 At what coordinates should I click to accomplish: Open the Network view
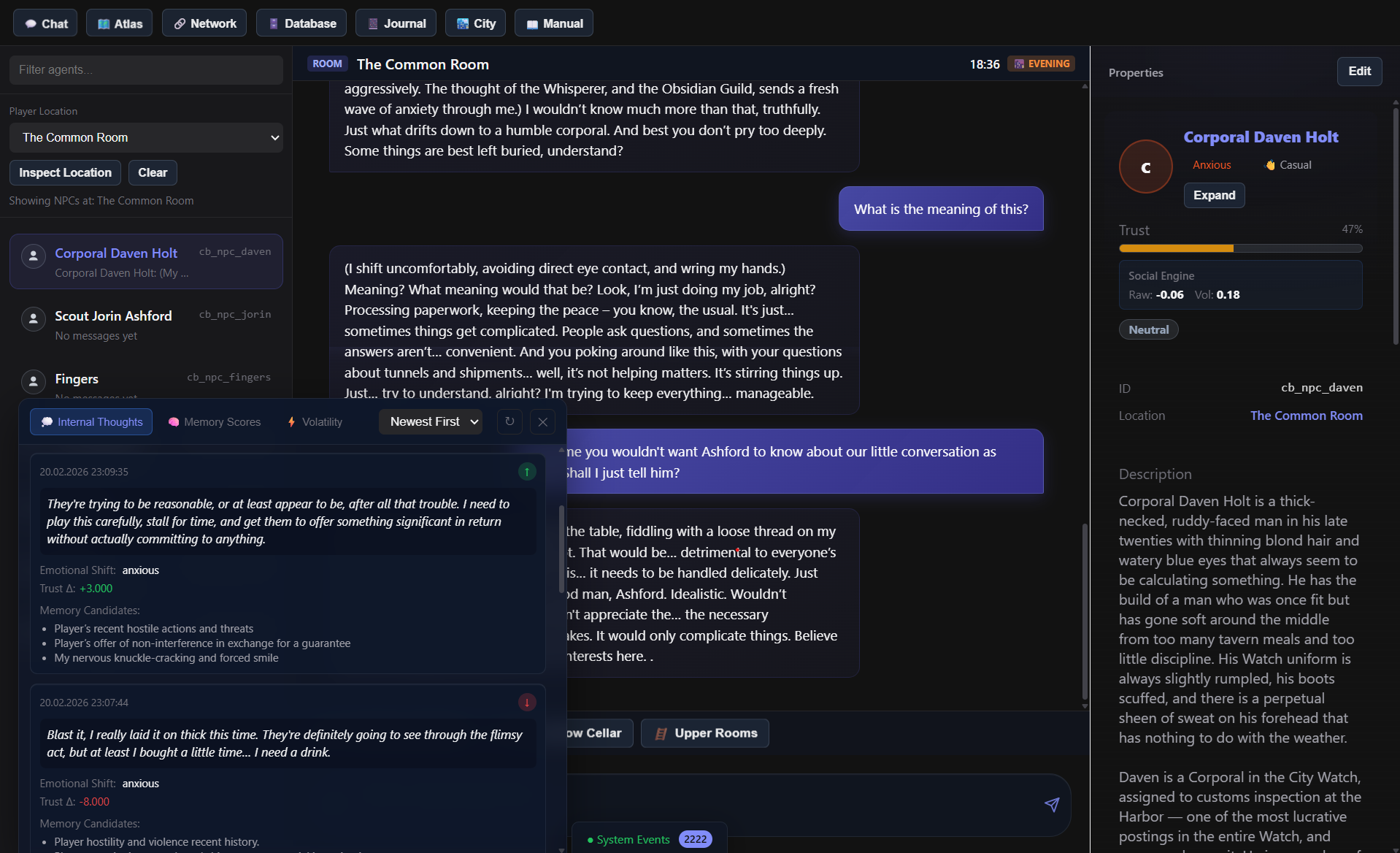204,23
